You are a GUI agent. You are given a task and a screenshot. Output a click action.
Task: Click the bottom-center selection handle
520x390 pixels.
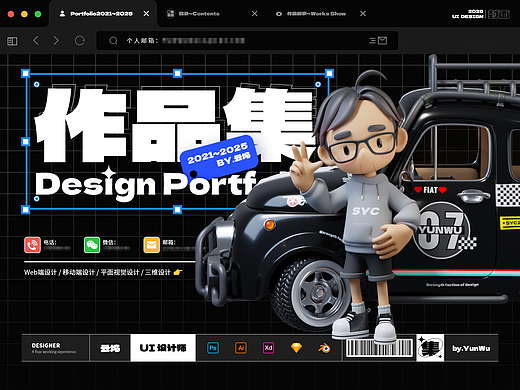(x=177, y=210)
